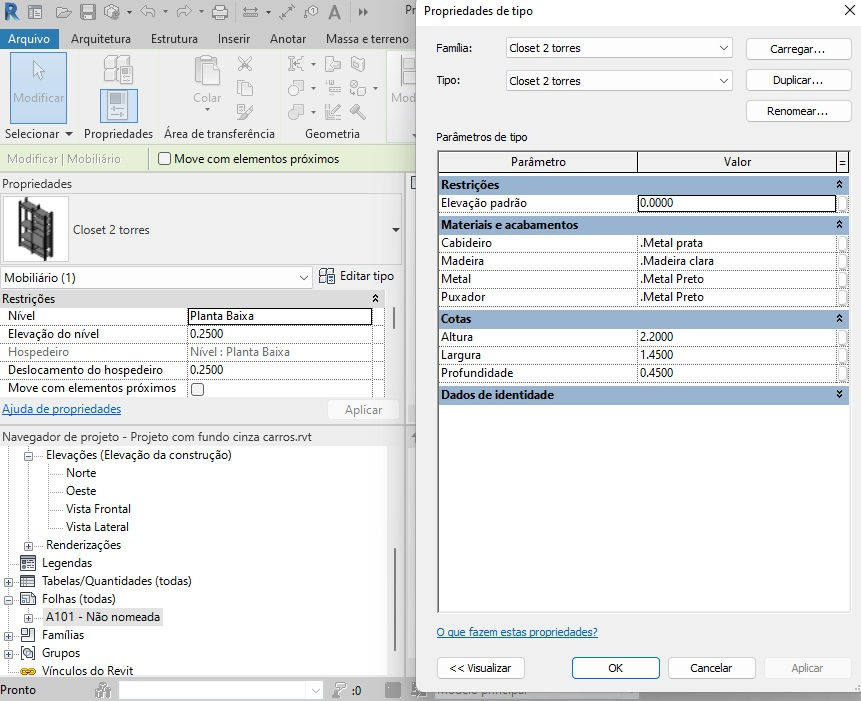Click the Join geometry icon
The width and height of the screenshot is (861, 701).
pyautogui.click(x=296, y=112)
